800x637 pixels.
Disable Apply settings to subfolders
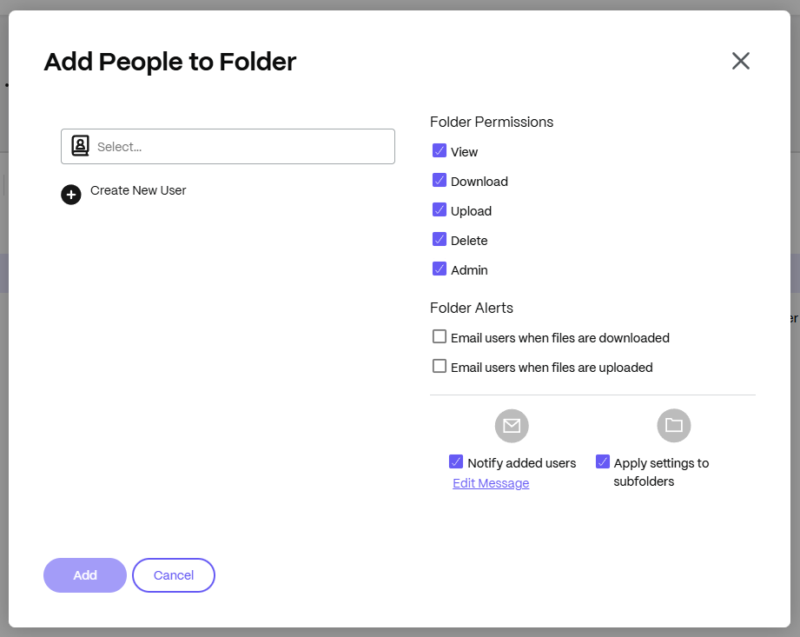point(603,461)
